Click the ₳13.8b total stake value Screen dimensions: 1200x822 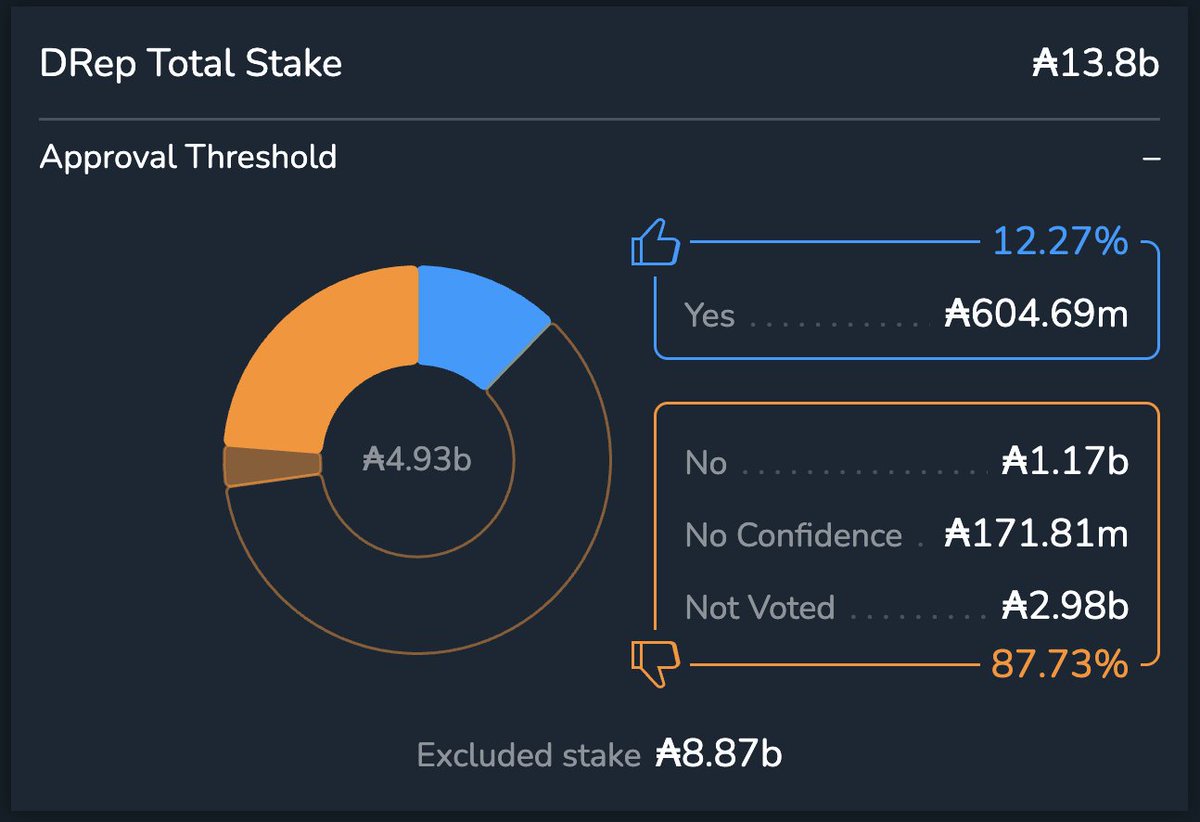pyautogui.click(x=1095, y=65)
